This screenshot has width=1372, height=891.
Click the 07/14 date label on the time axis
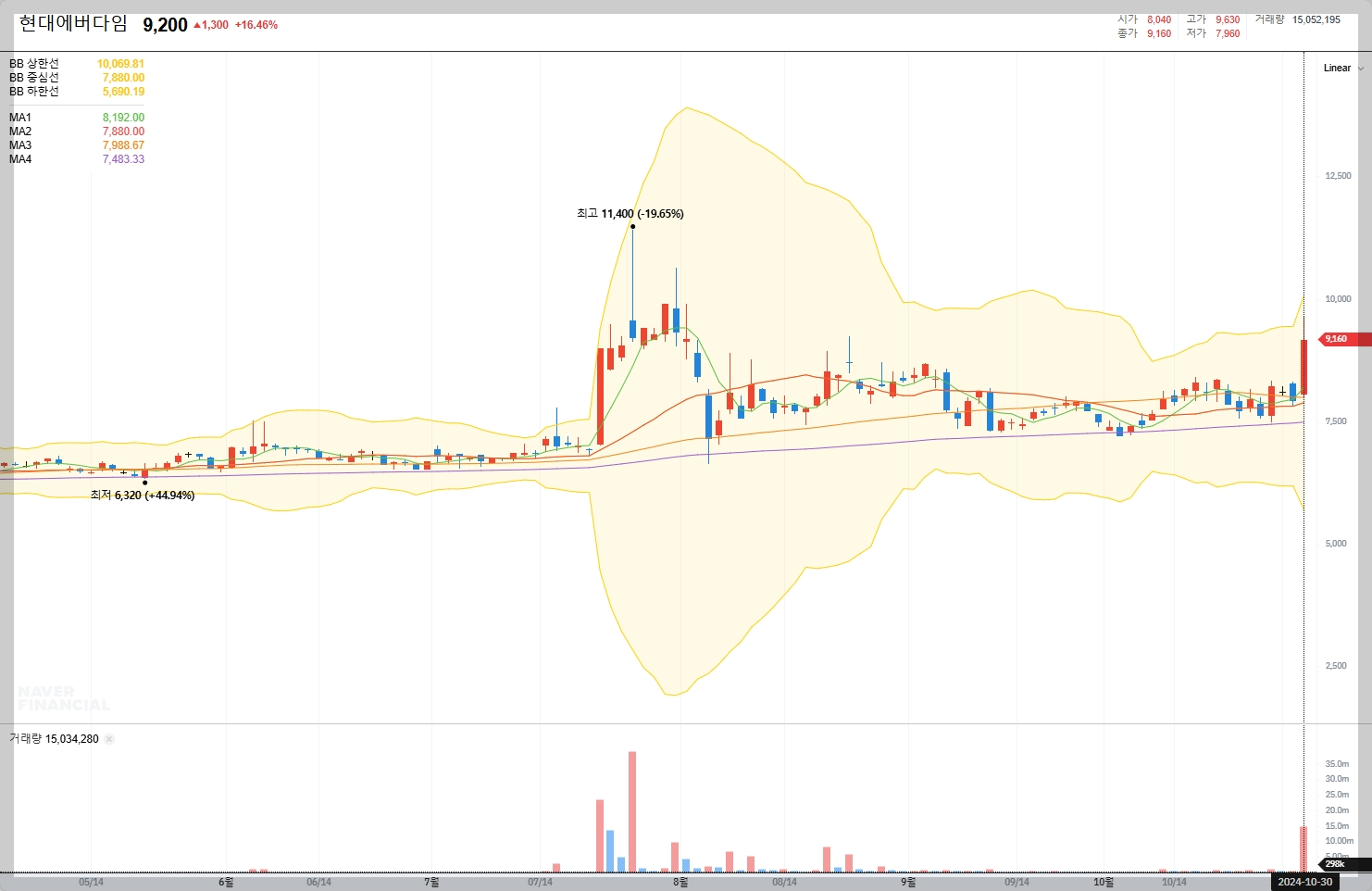coord(540,882)
